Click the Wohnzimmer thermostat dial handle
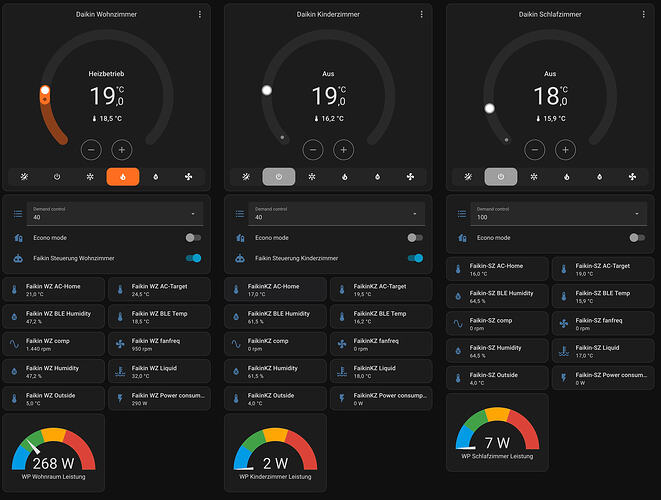The width and height of the screenshot is (661, 500). [45, 90]
